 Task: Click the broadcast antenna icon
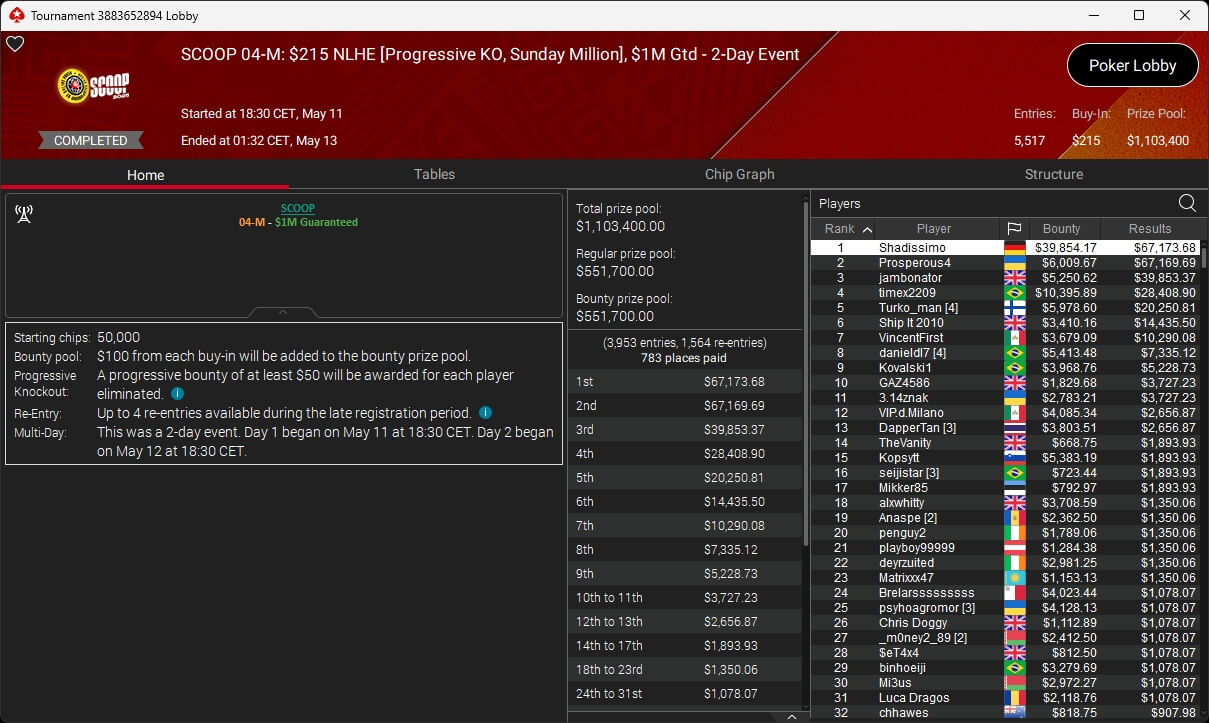pos(24,214)
